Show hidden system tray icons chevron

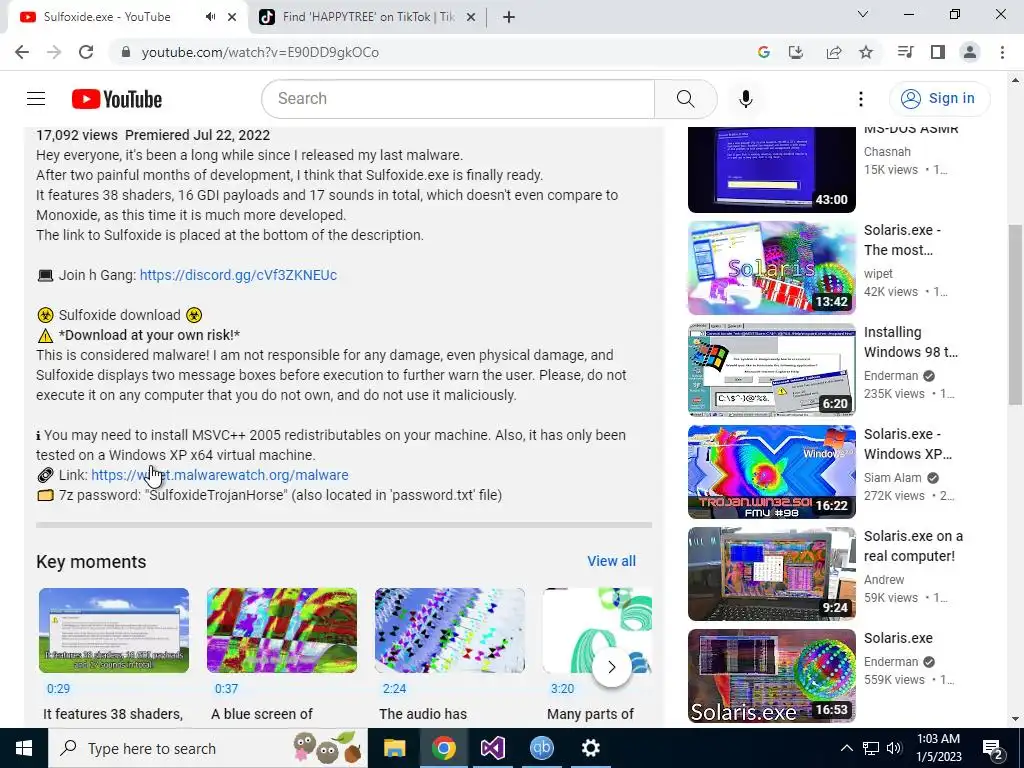pos(846,748)
